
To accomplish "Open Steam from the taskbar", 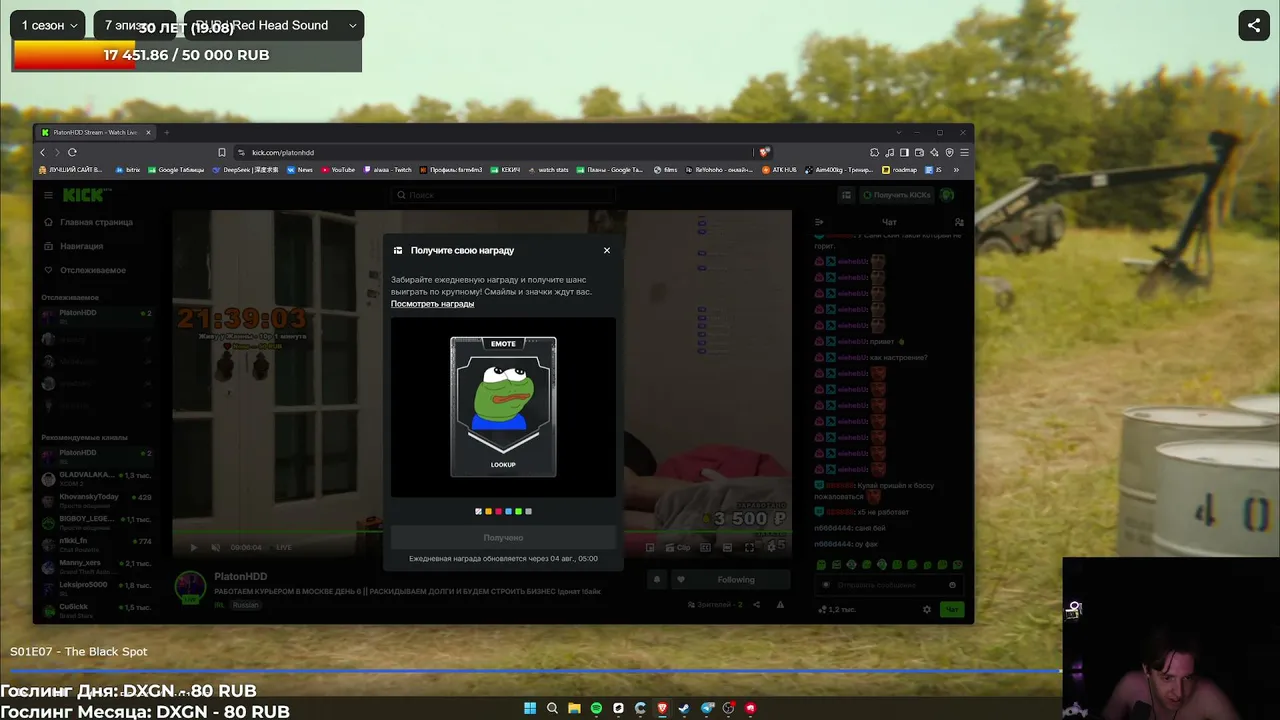I will pyautogui.click(x=684, y=708).
